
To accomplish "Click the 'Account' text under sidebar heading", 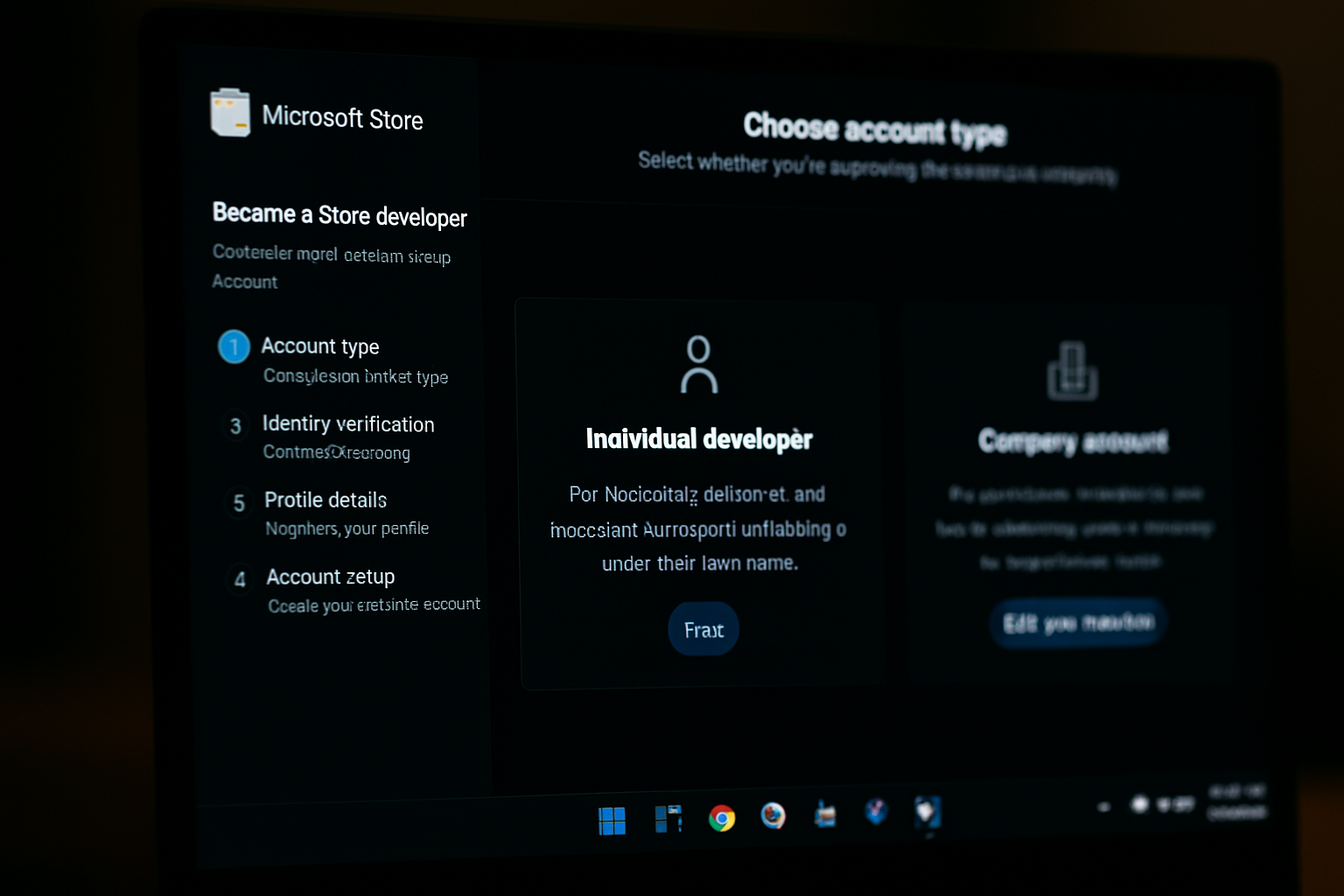I will point(245,282).
